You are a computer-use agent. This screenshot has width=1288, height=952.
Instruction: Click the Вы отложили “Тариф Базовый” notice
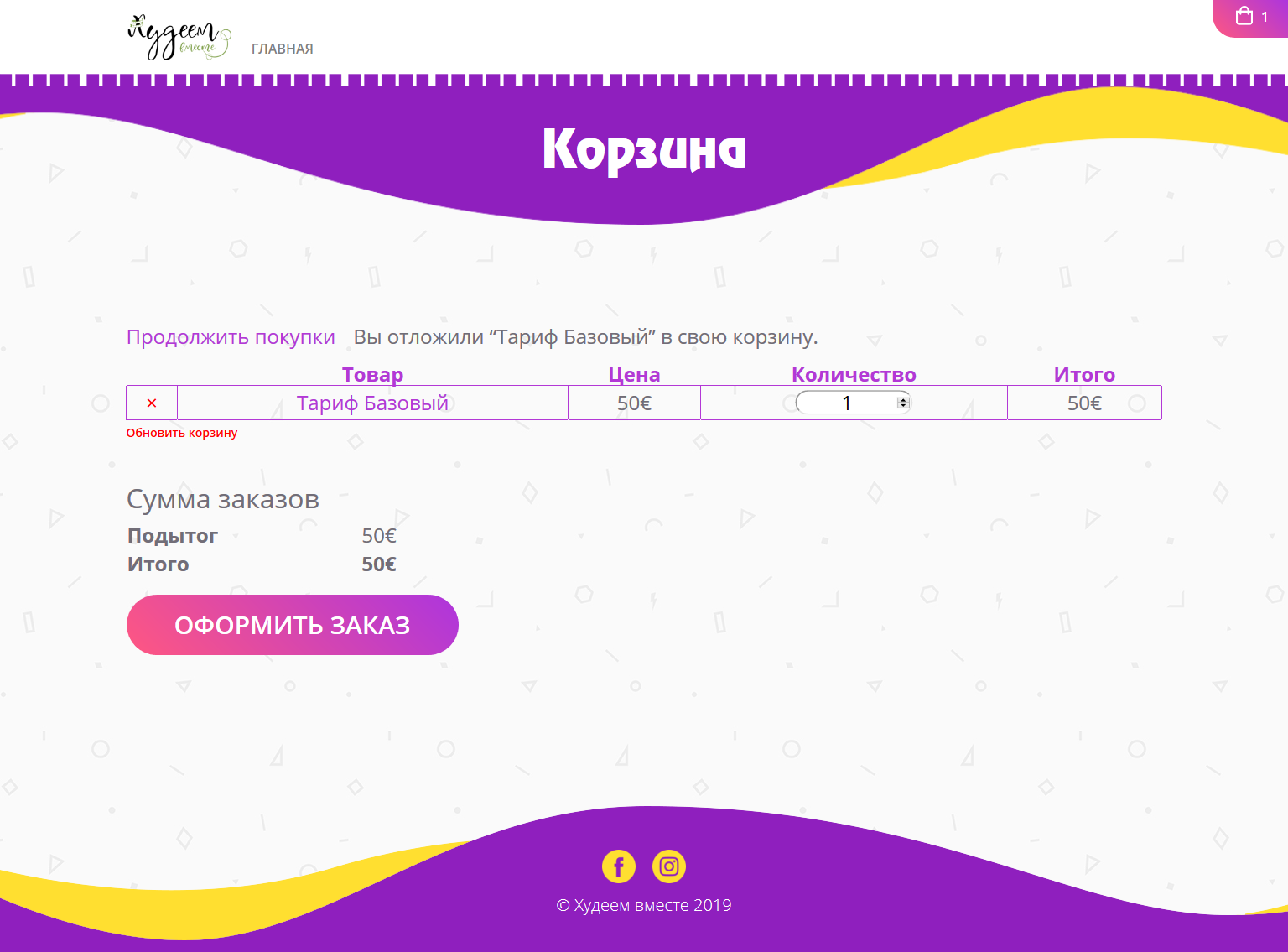click(585, 337)
